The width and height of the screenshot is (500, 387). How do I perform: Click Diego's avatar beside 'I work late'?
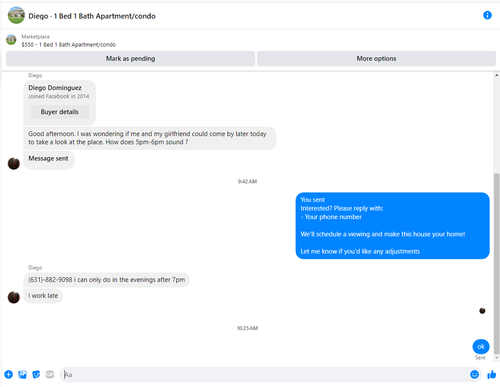[14, 297]
